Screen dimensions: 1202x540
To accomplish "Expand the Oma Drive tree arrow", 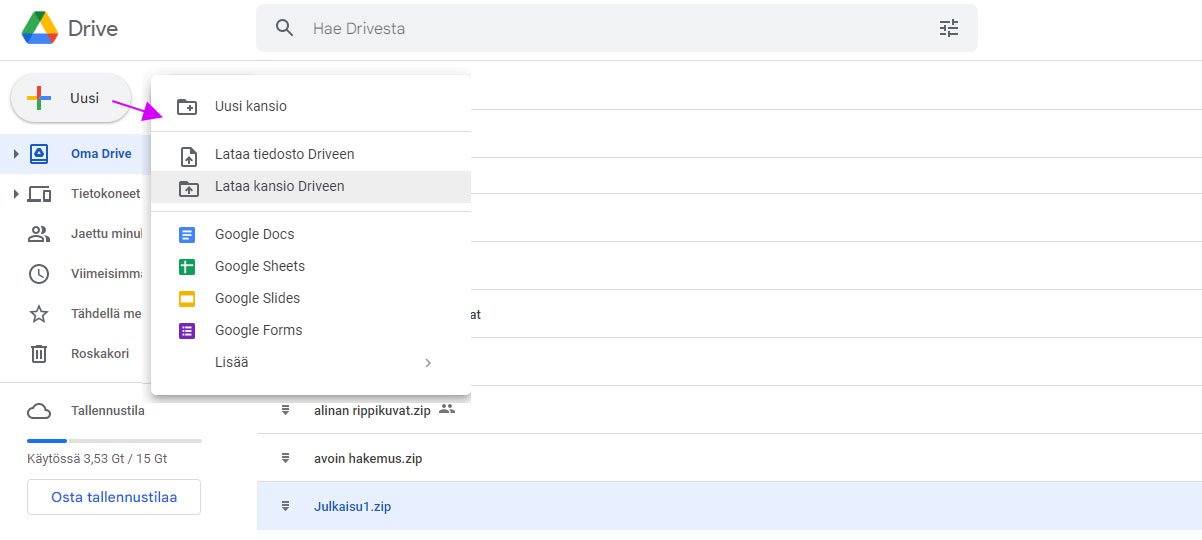I will click(16, 154).
